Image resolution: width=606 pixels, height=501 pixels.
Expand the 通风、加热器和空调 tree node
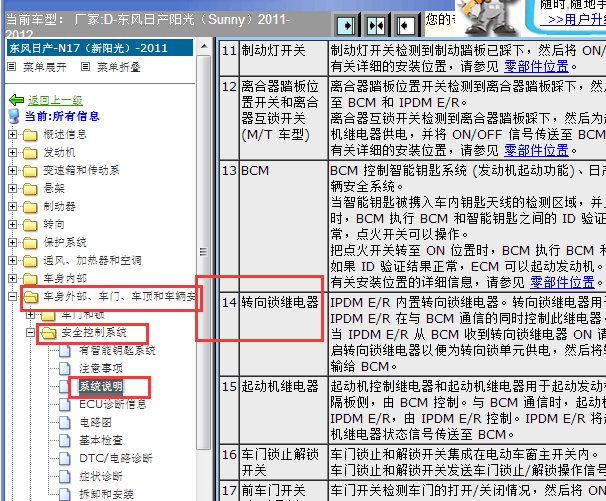pos(12,261)
